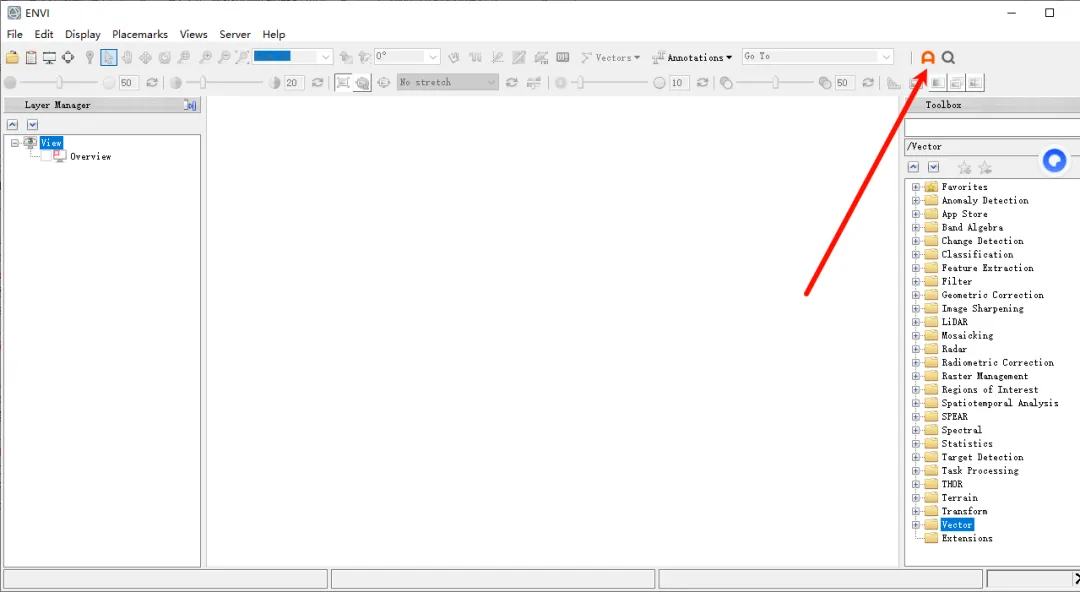Click the second rotate arrow icon
Viewport: 1080px width, 592px height.
364,57
